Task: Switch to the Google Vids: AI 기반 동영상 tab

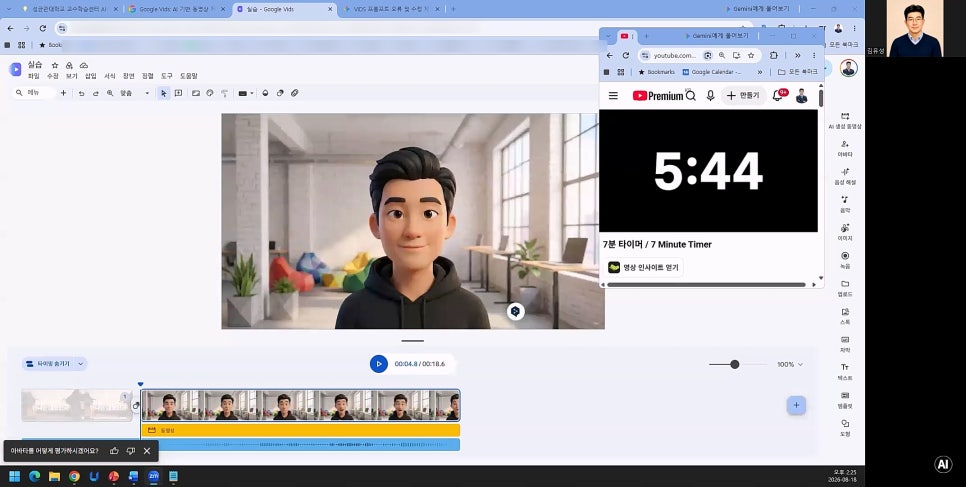Action: (177, 9)
